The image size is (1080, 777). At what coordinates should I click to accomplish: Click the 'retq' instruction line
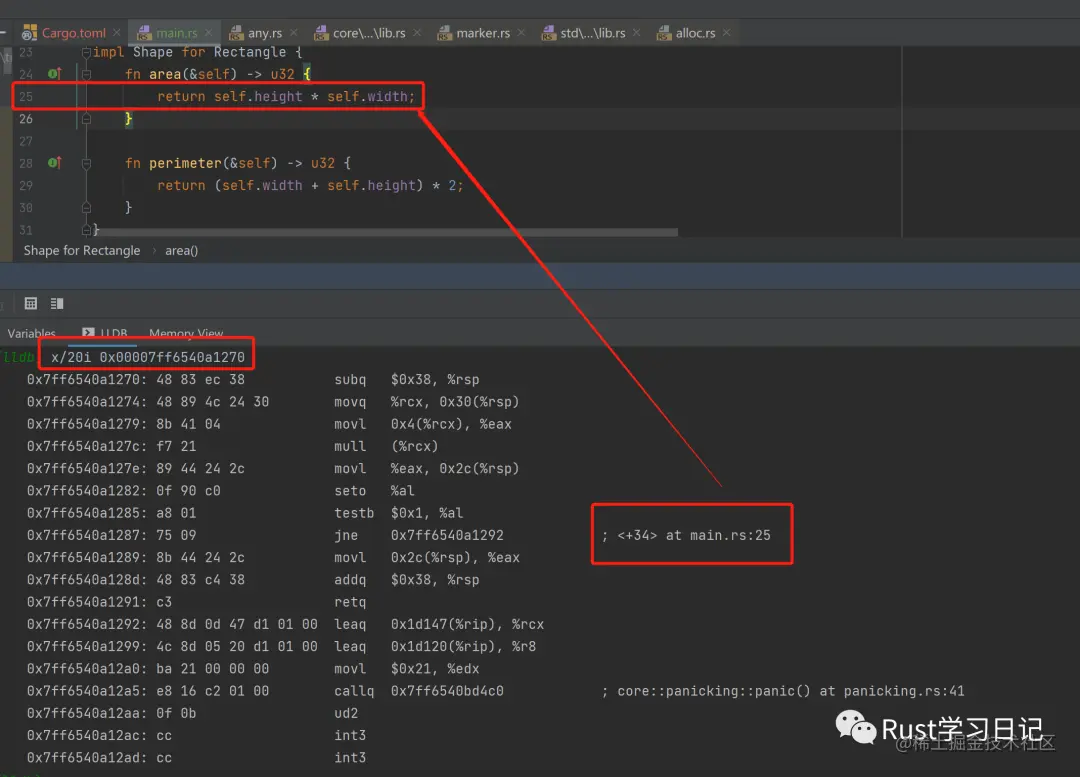coord(350,602)
